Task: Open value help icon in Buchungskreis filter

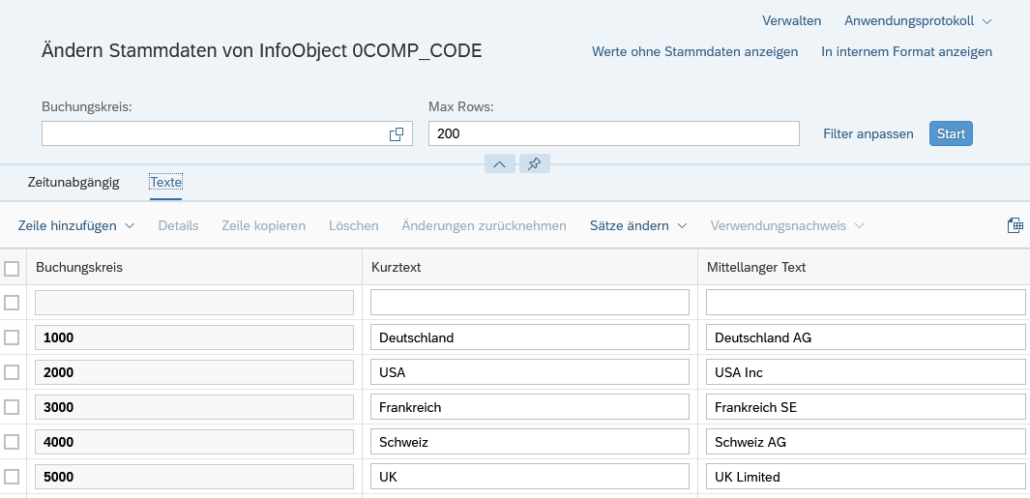Action: coord(396,134)
